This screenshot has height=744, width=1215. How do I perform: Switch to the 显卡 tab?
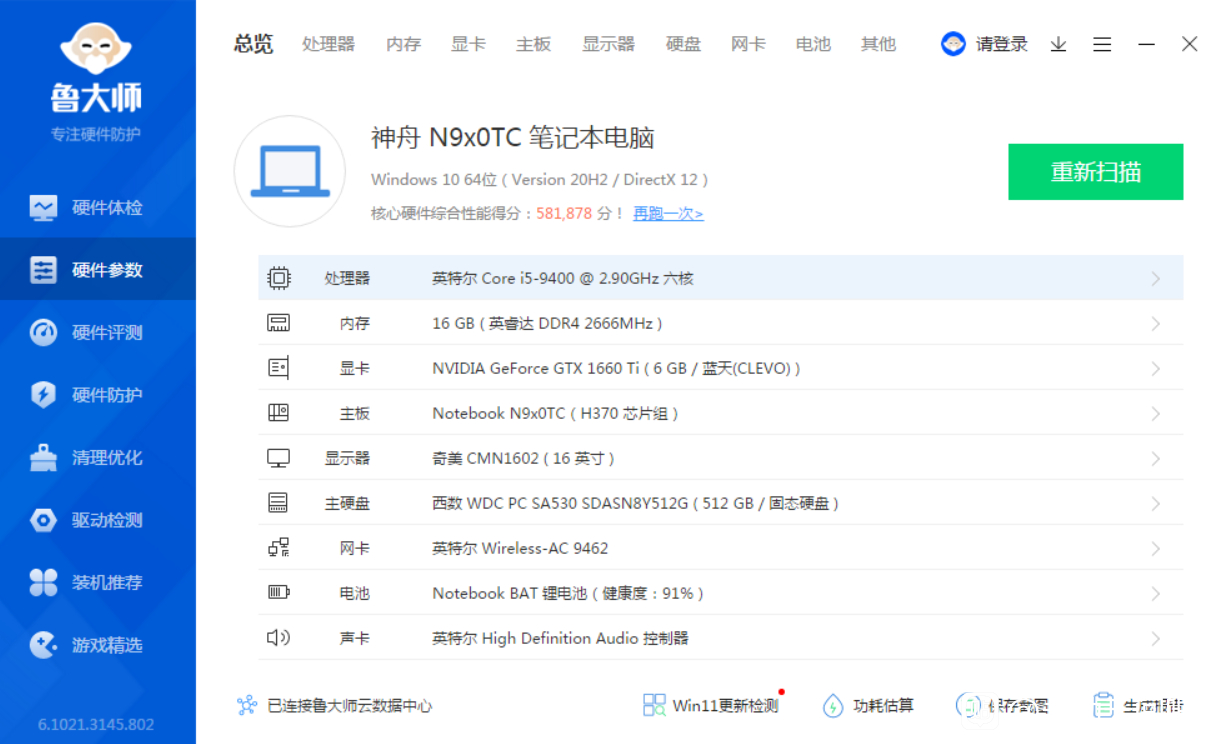click(x=468, y=44)
